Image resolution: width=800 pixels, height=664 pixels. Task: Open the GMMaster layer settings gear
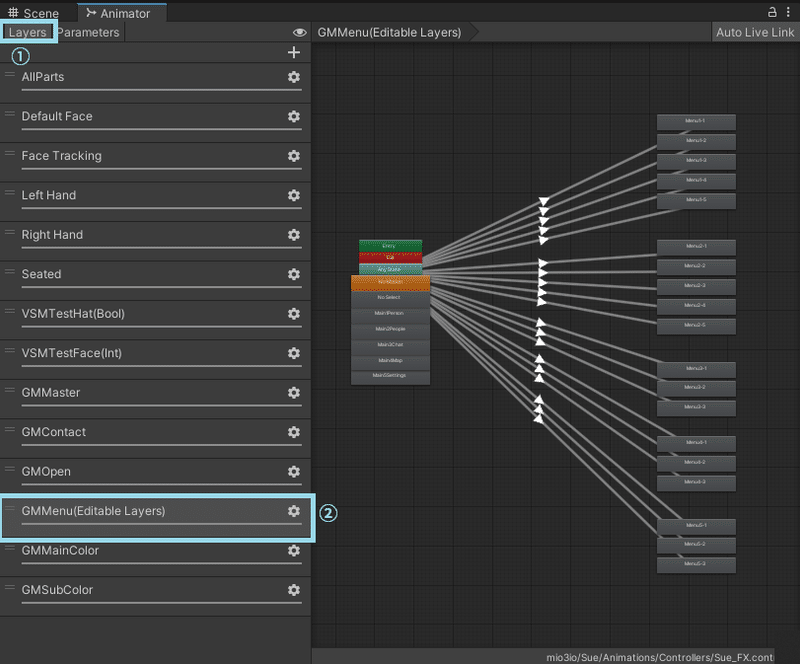click(x=293, y=392)
